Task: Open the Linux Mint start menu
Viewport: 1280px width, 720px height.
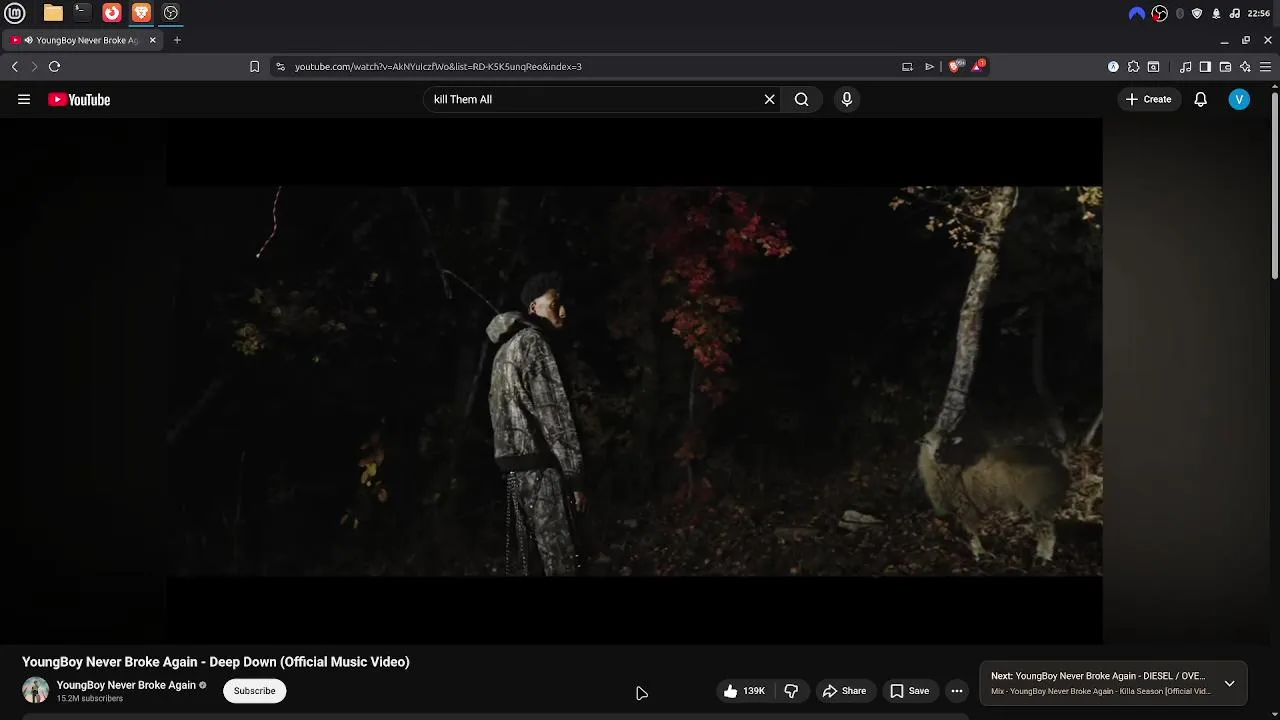Action: [15, 13]
